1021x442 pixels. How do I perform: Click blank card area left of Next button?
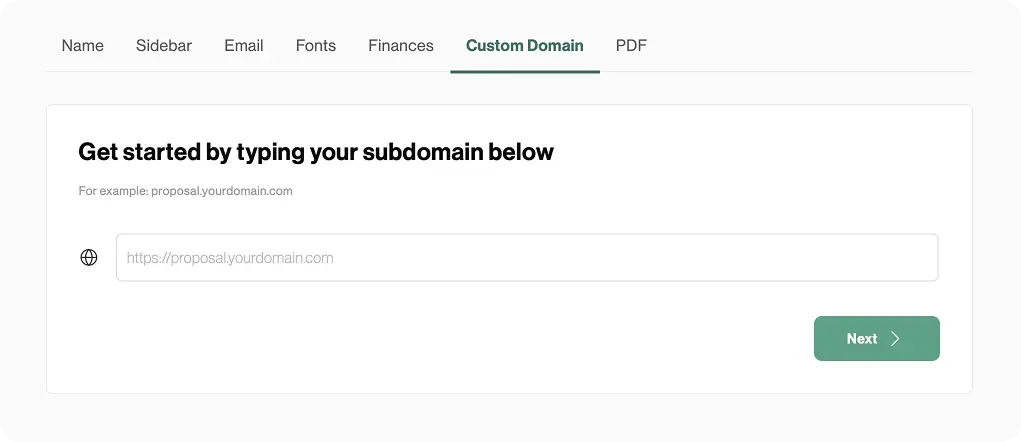450,339
